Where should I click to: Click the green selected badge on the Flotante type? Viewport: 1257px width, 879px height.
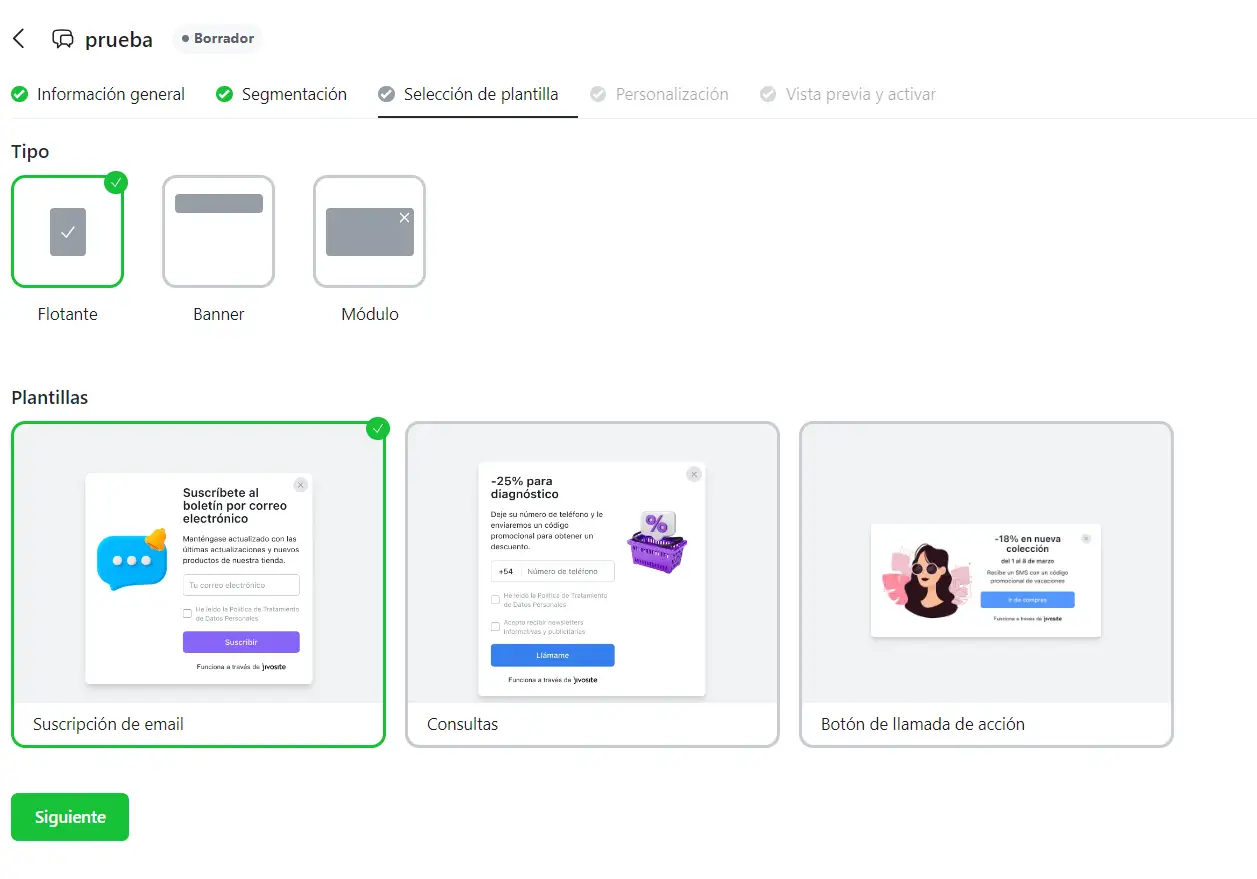[x=116, y=182]
